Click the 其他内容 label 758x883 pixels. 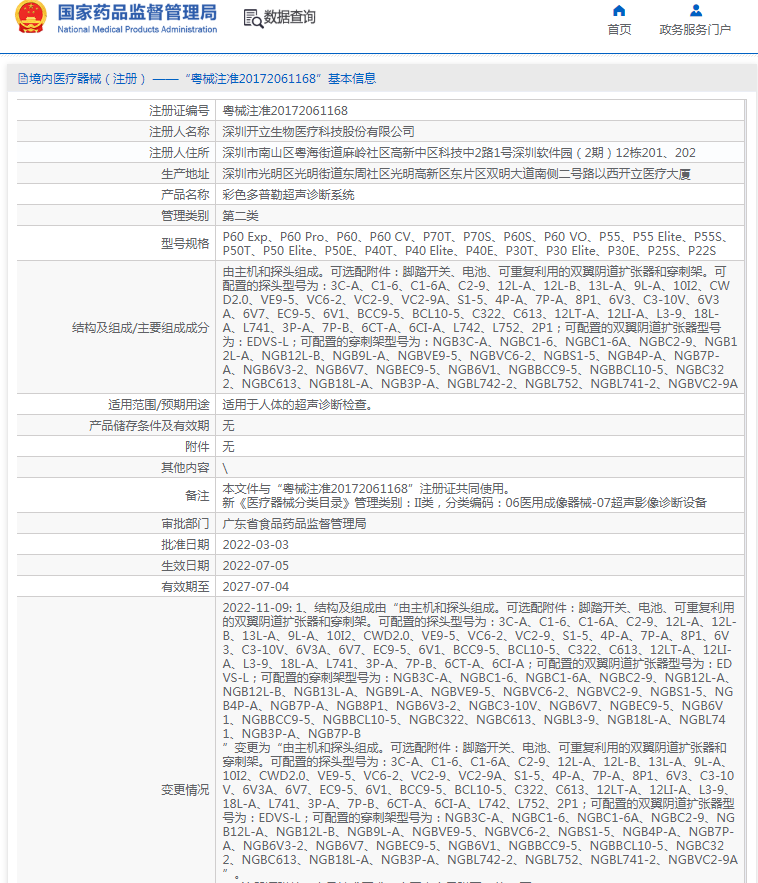(185, 467)
